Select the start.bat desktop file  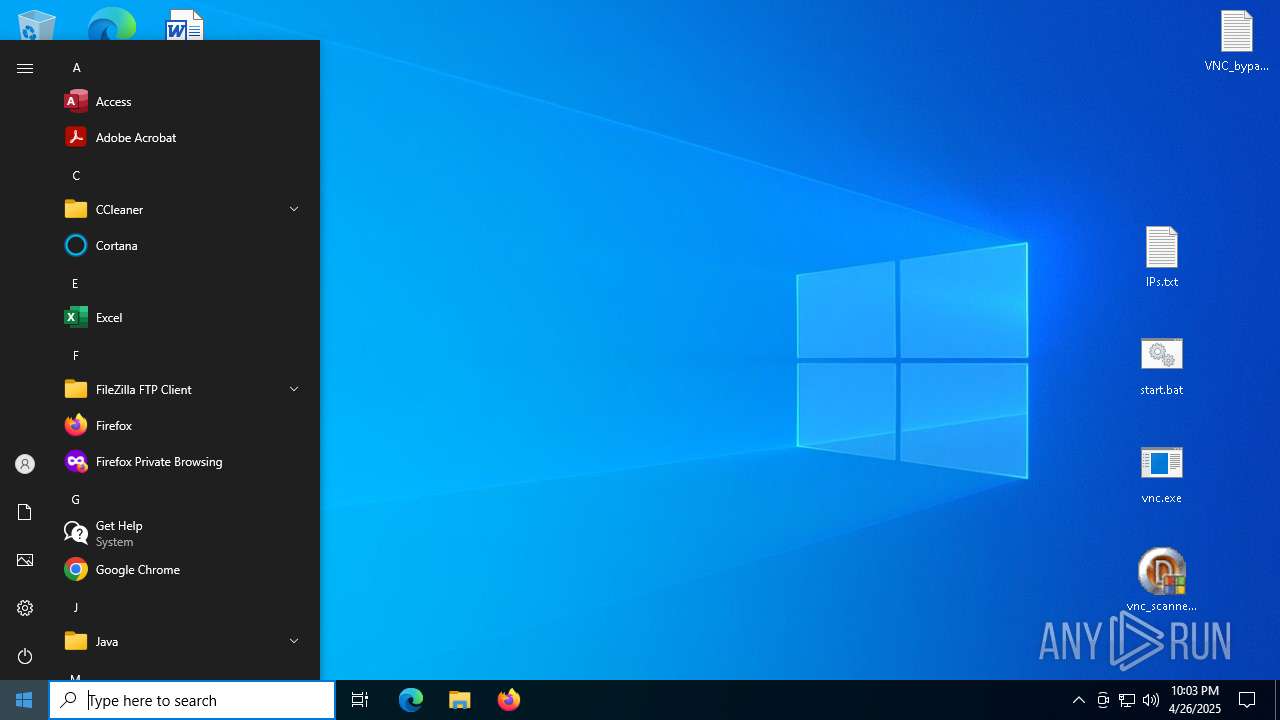[x=1162, y=366]
